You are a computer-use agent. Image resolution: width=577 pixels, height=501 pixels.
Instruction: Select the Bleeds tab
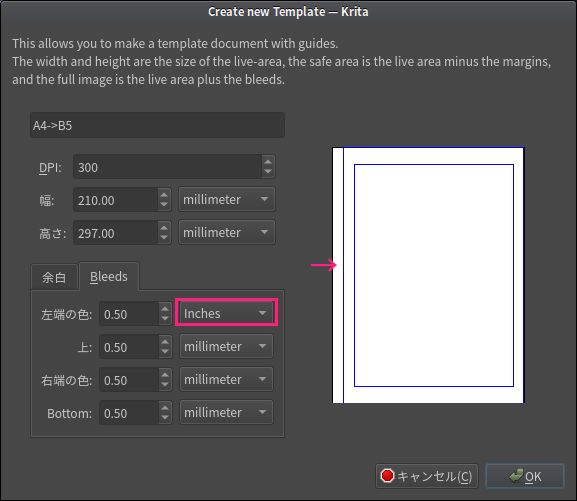pyautogui.click(x=109, y=276)
